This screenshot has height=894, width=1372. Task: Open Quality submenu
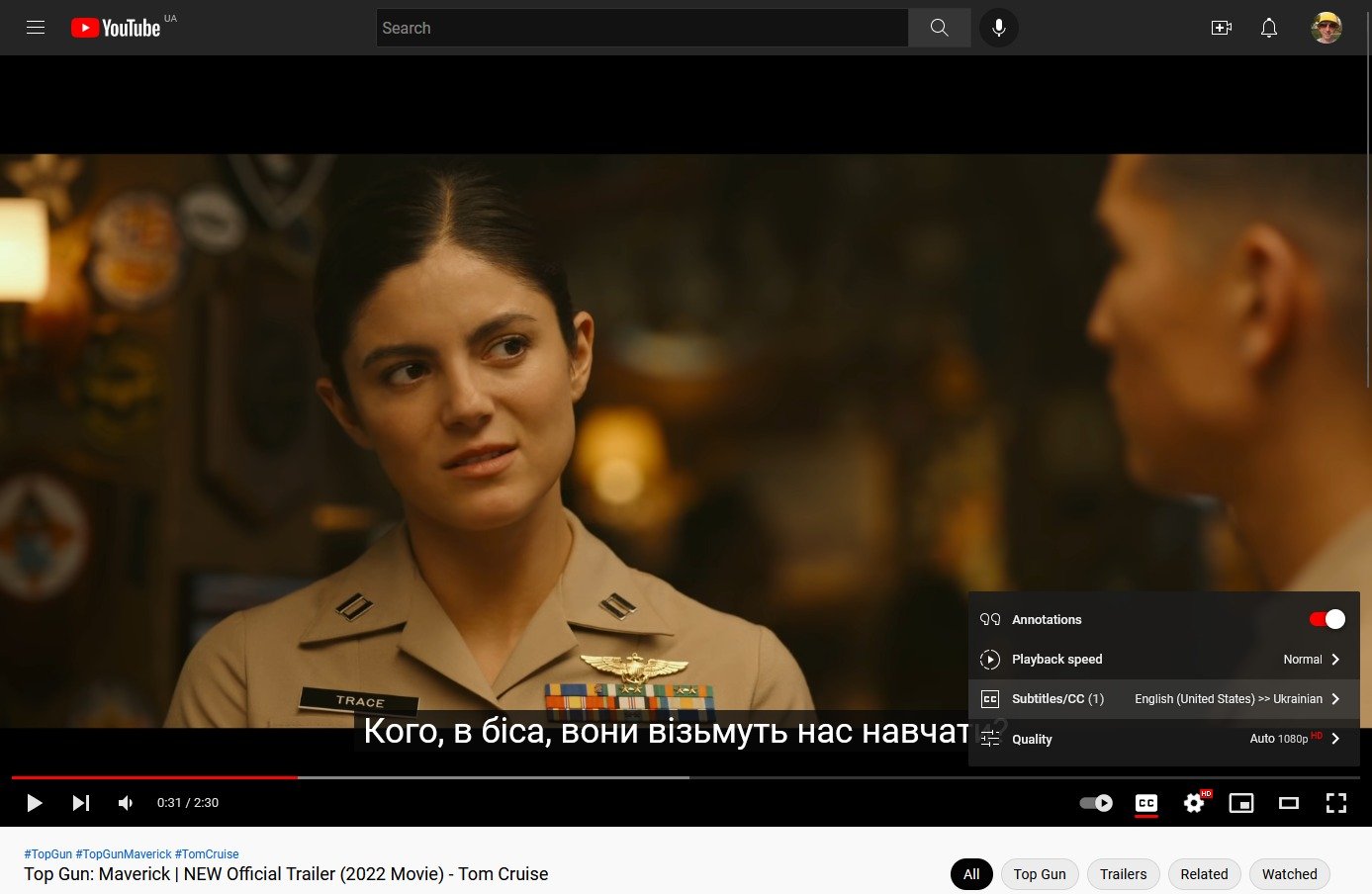point(1164,739)
